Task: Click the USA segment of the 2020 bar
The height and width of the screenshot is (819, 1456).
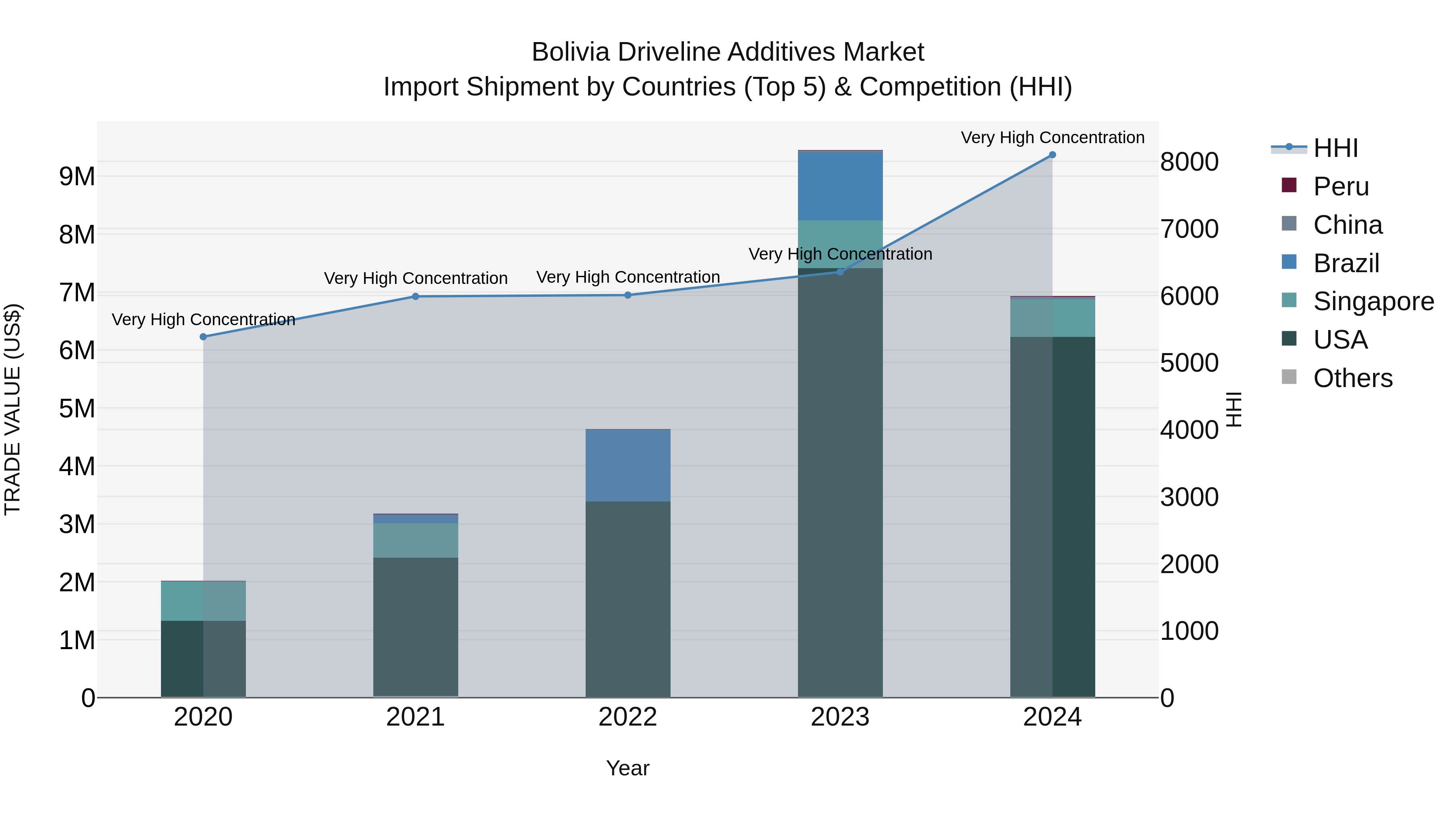Action: (203, 659)
